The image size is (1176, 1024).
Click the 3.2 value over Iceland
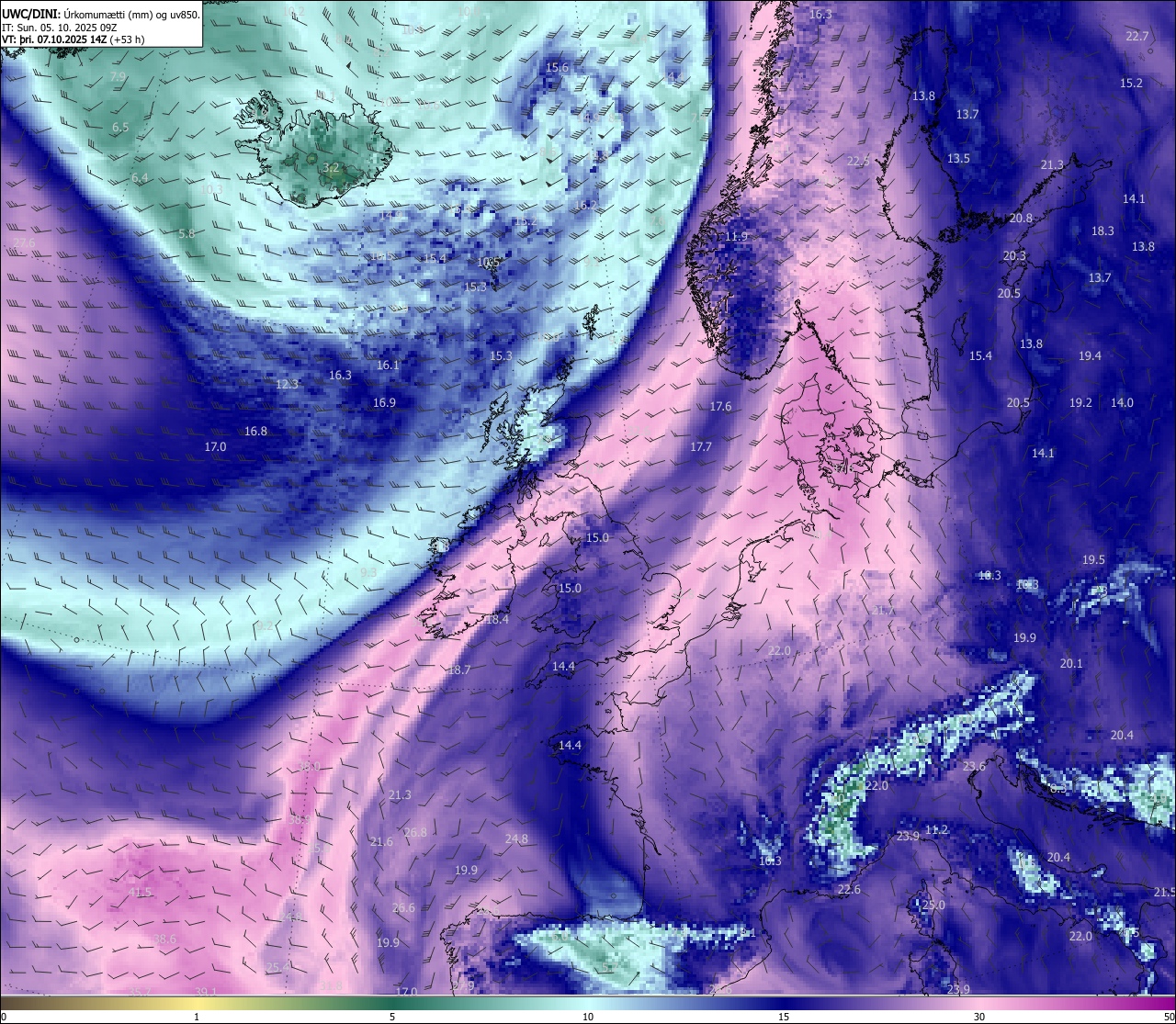[x=331, y=167]
